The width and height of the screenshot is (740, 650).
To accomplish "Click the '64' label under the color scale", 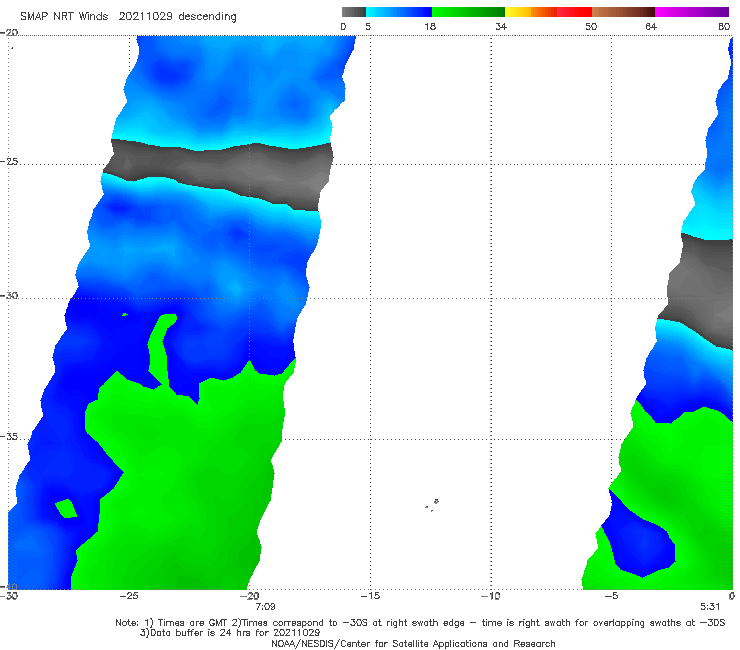I will point(651,26).
